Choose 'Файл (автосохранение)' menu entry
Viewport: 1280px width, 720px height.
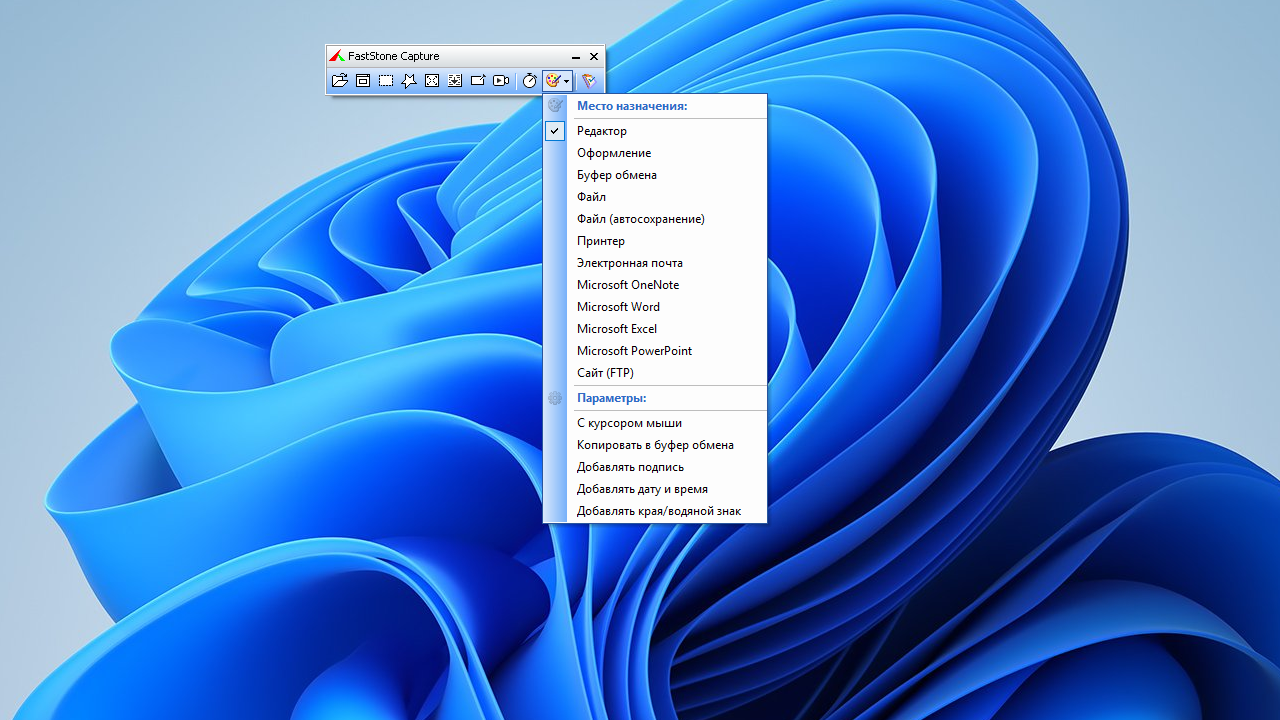(640, 219)
